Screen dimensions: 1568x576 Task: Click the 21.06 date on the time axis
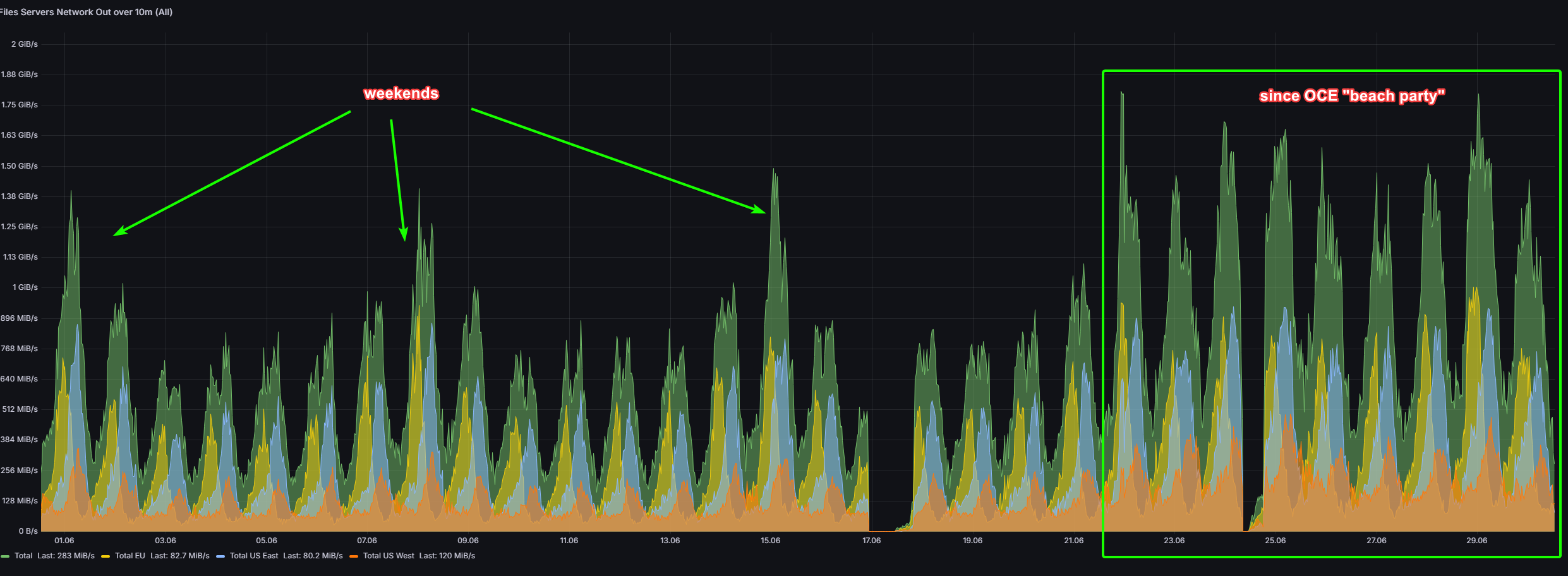[1074, 541]
